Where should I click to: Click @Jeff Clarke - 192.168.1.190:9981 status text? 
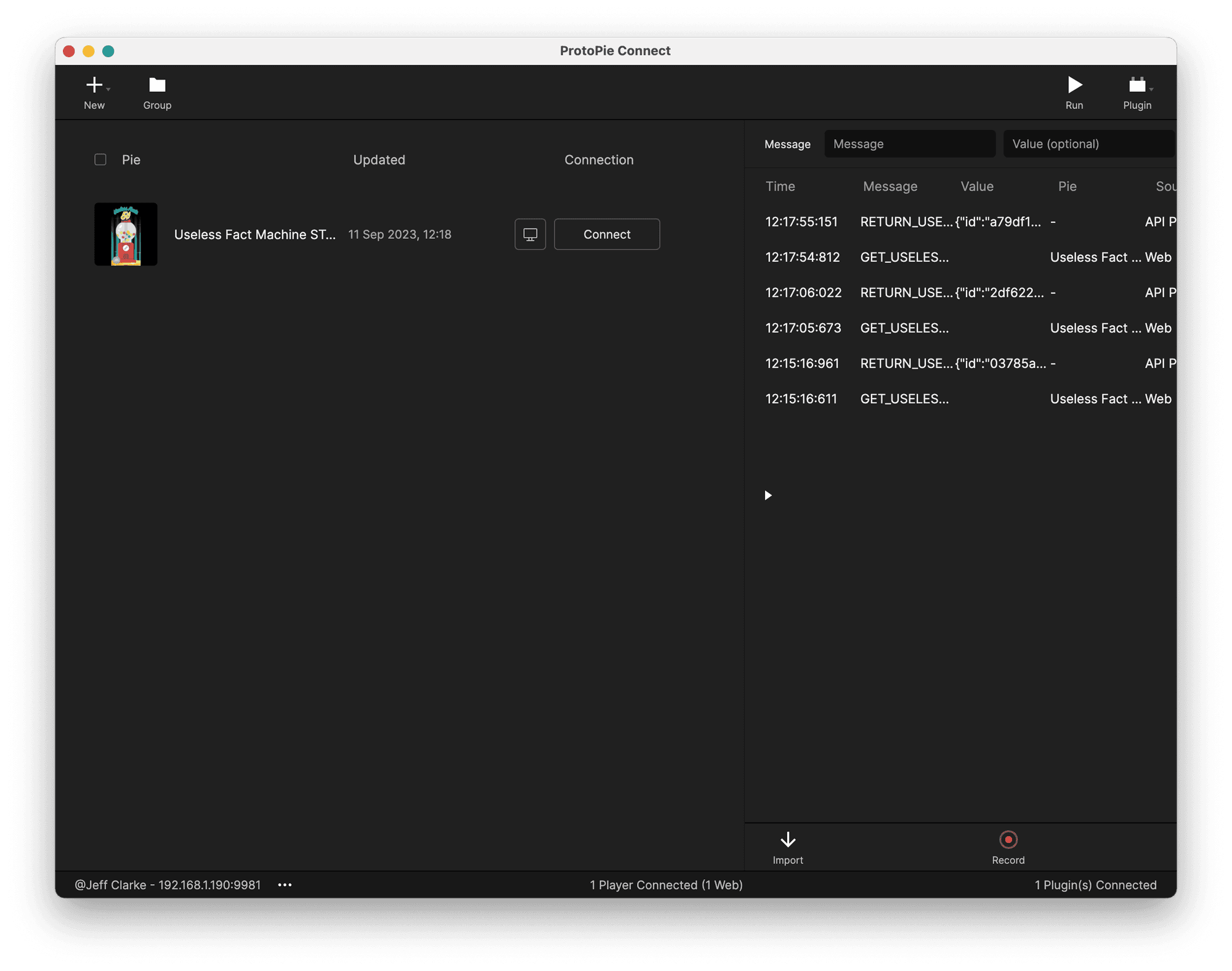click(x=168, y=885)
